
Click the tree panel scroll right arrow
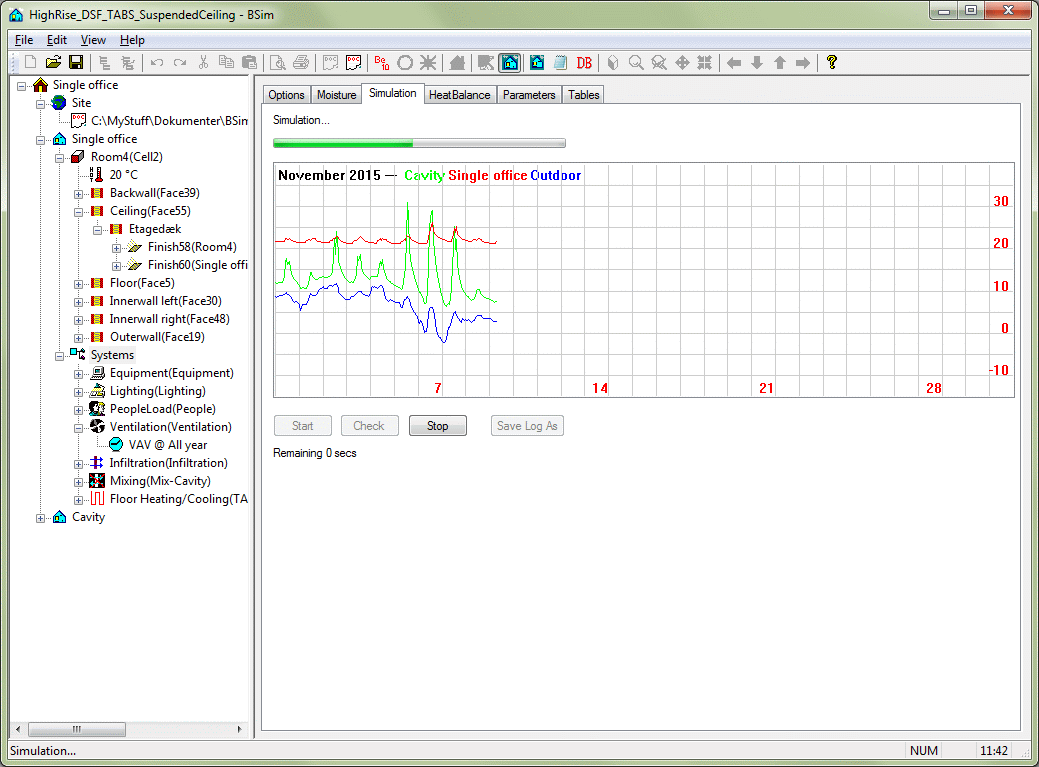click(239, 729)
